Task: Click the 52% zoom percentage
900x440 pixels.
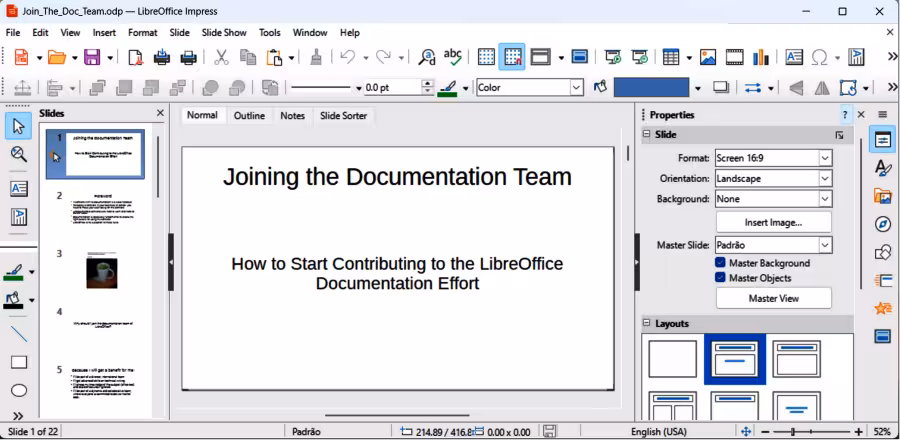Action: pos(882,431)
